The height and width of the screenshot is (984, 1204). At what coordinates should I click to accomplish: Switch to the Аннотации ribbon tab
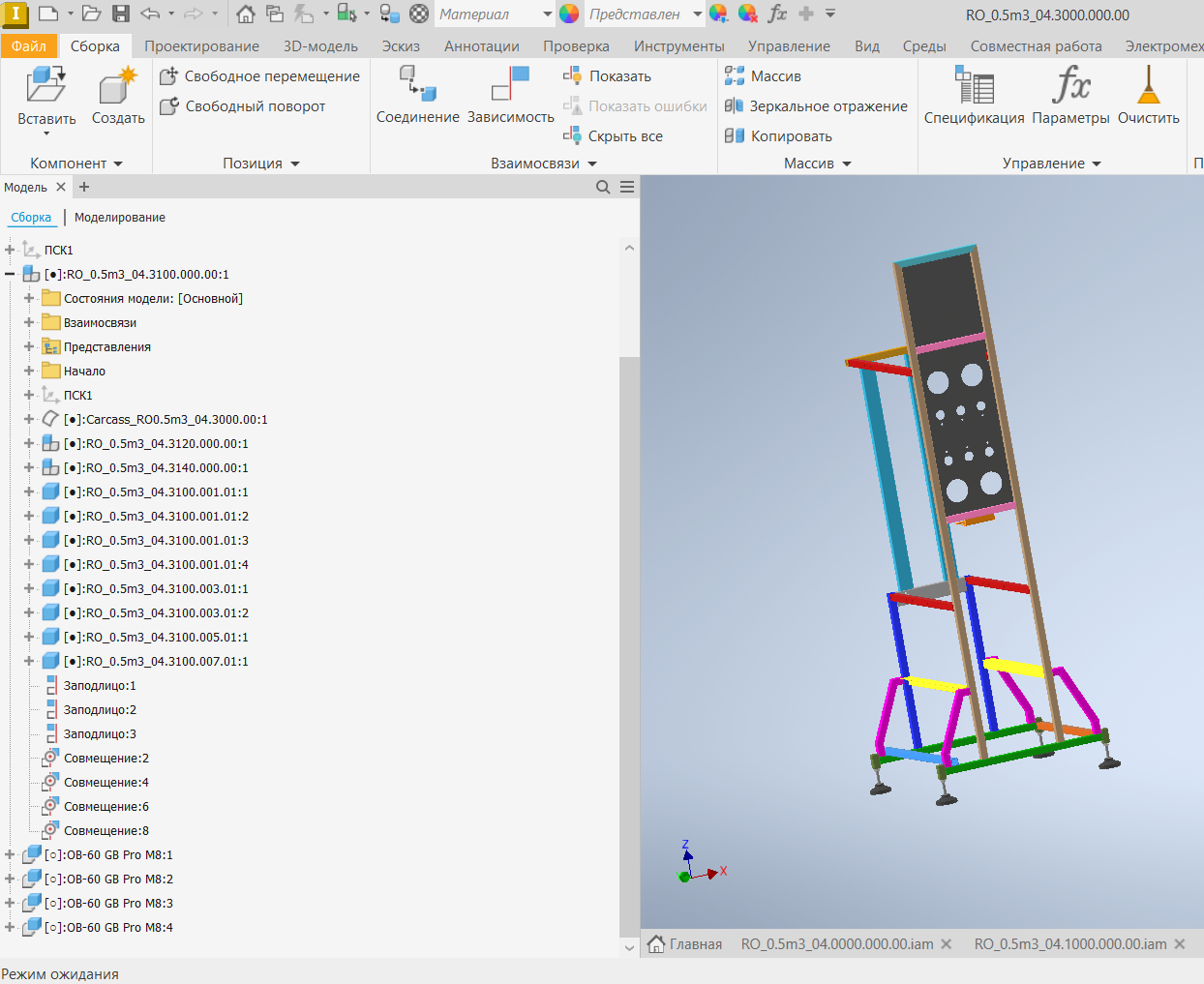482,46
